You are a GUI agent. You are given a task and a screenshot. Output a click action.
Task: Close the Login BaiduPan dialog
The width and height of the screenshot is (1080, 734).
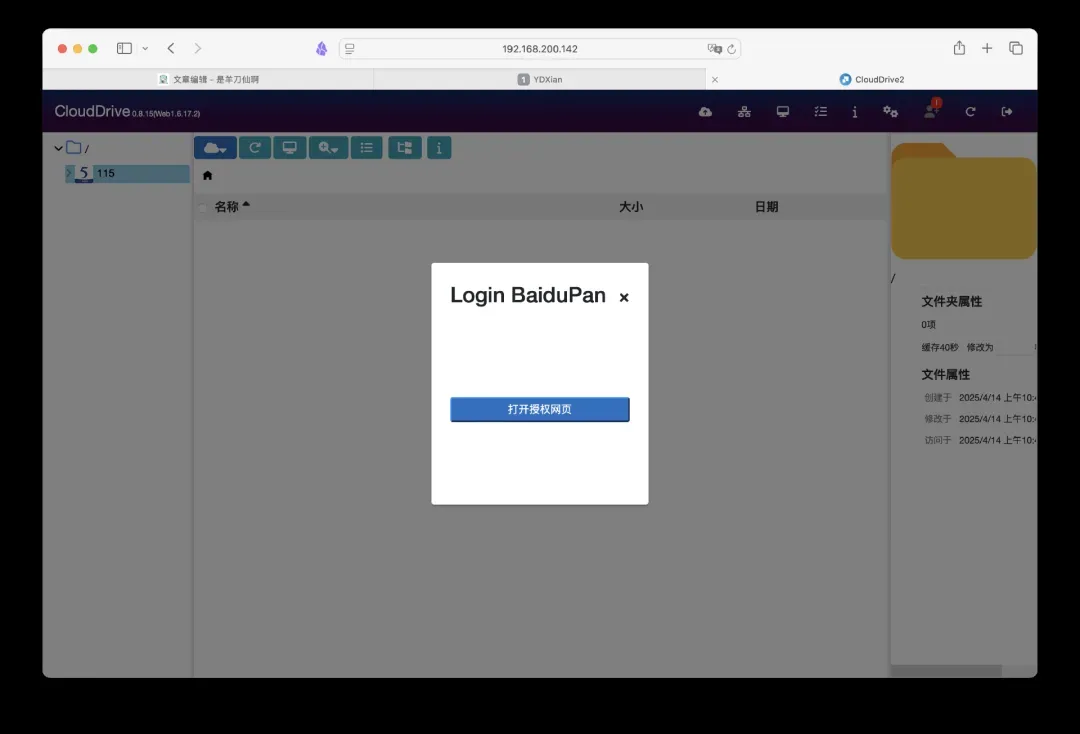(624, 297)
